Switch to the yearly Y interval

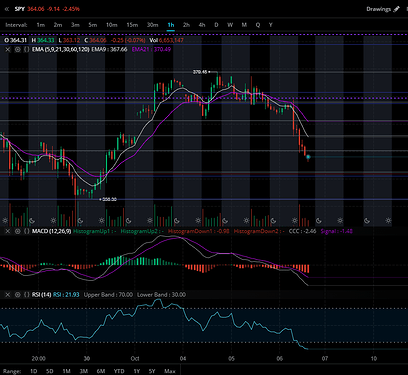click(x=271, y=25)
